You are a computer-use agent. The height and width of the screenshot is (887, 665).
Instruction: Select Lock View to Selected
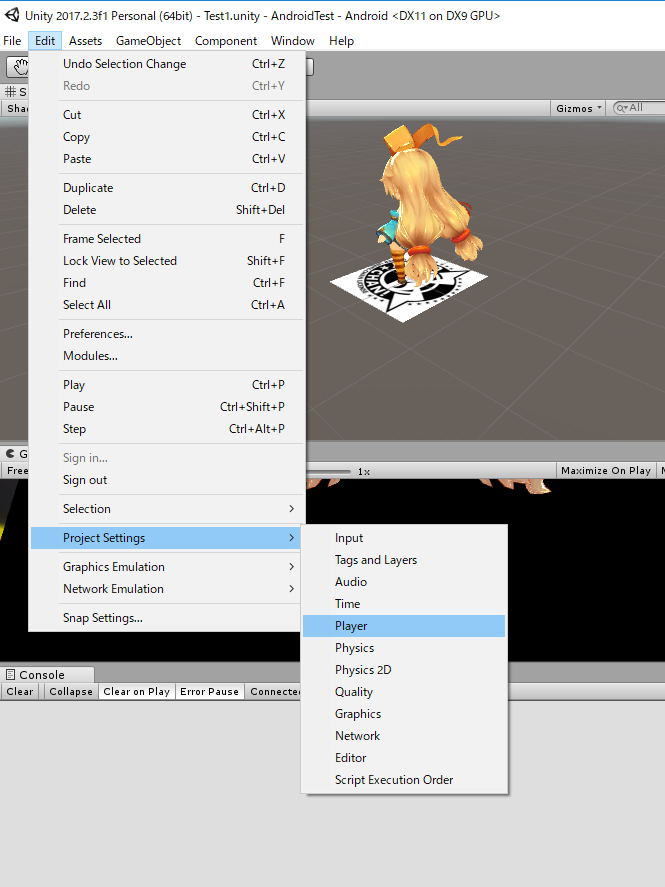(167, 261)
